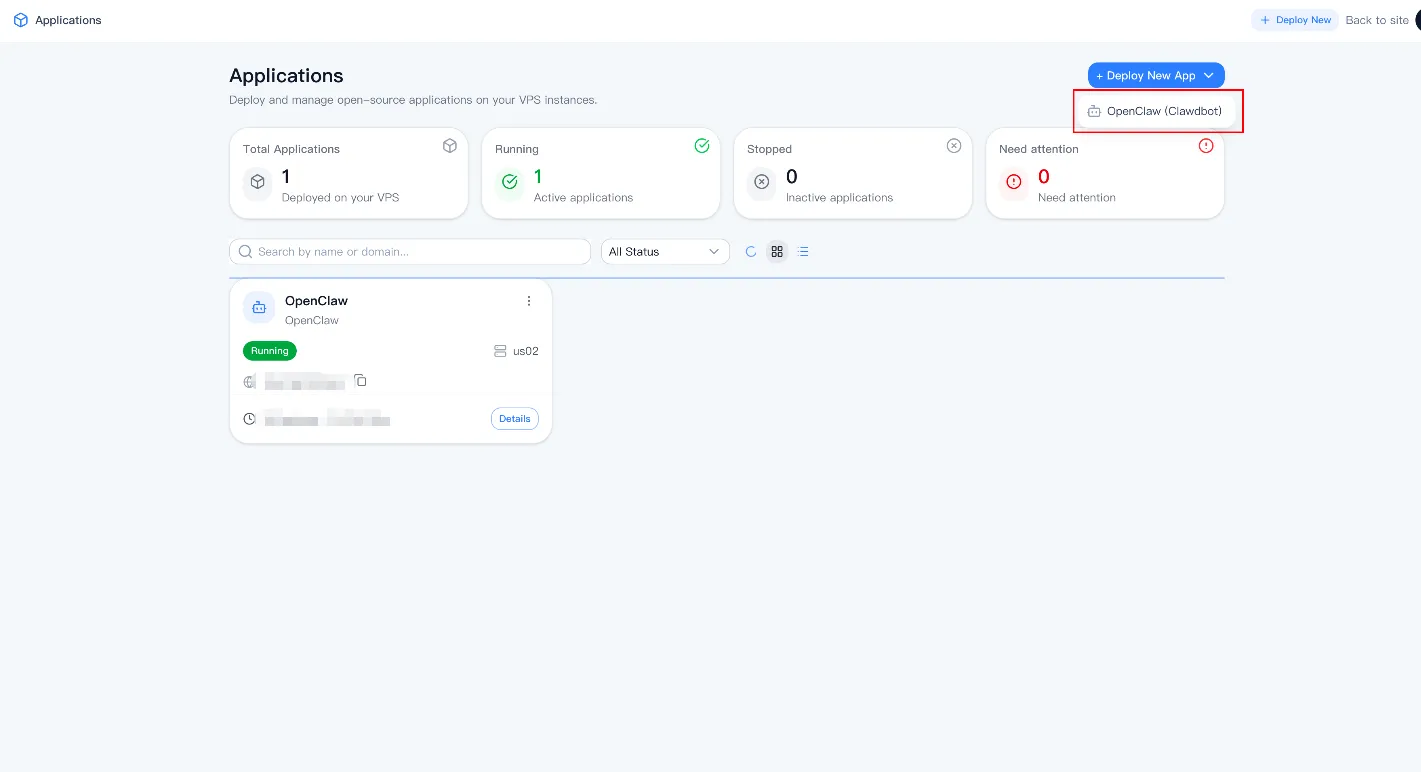Click the Applications cube icon top-left

[x=20, y=20]
